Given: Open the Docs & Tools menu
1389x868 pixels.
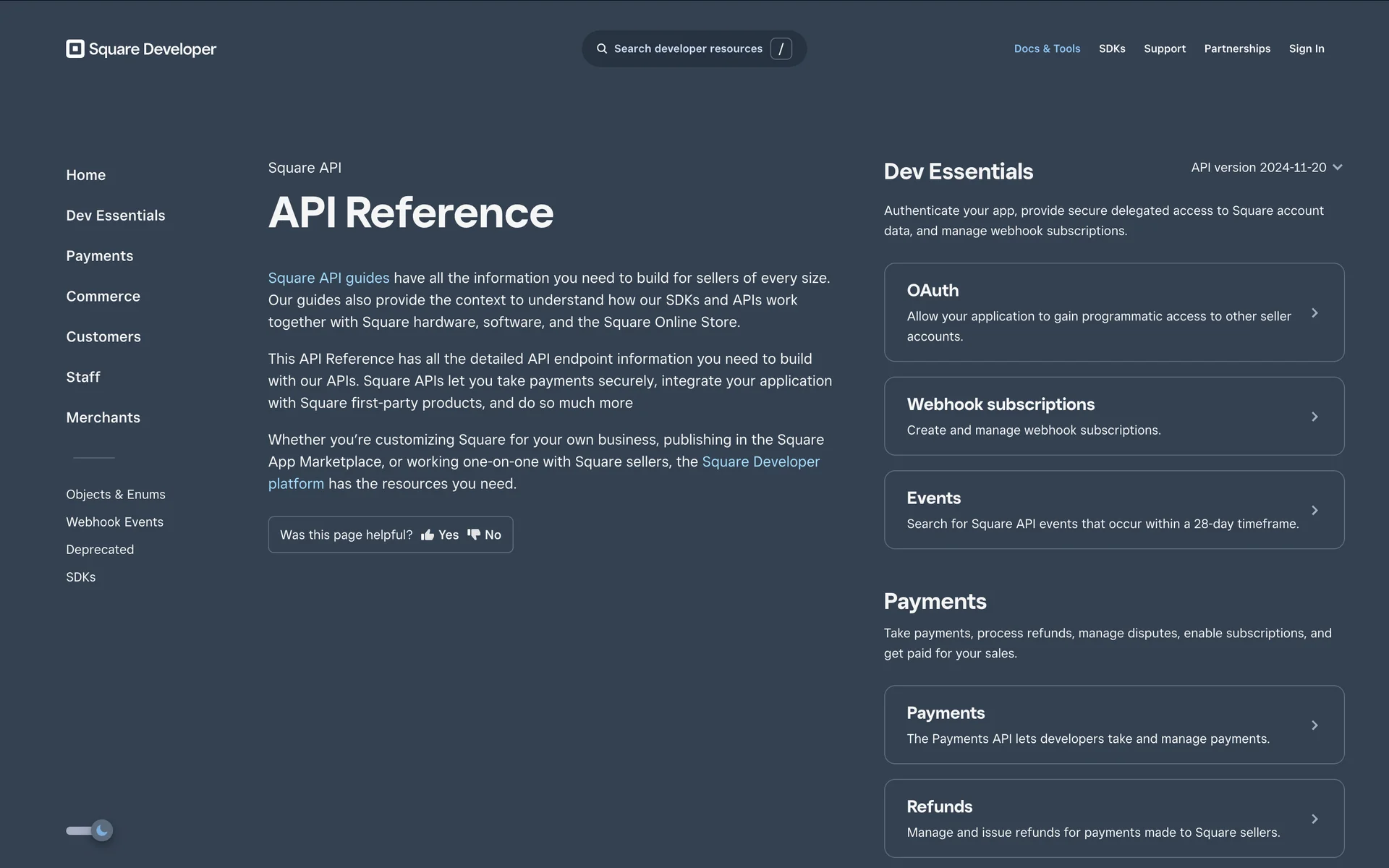Looking at the screenshot, I should pos(1047,48).
